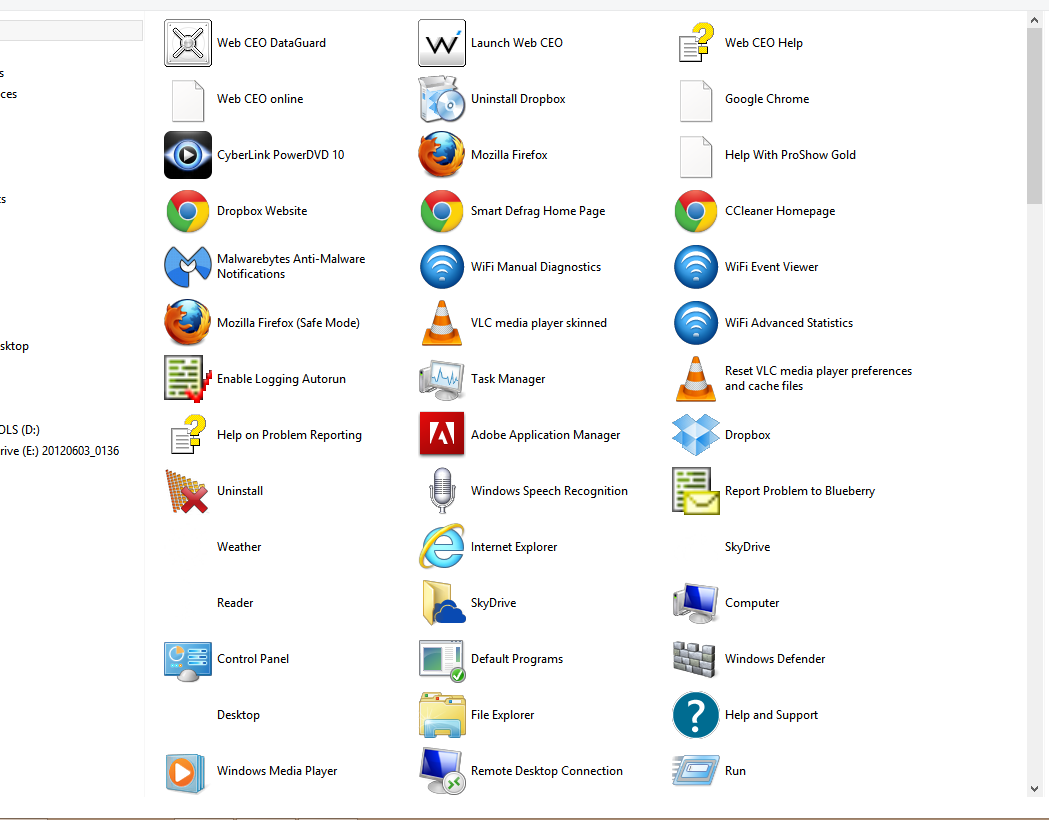
Task: Open Remote Desktop Connection icon
Action: pyautogui.click(x=442, y=771)
